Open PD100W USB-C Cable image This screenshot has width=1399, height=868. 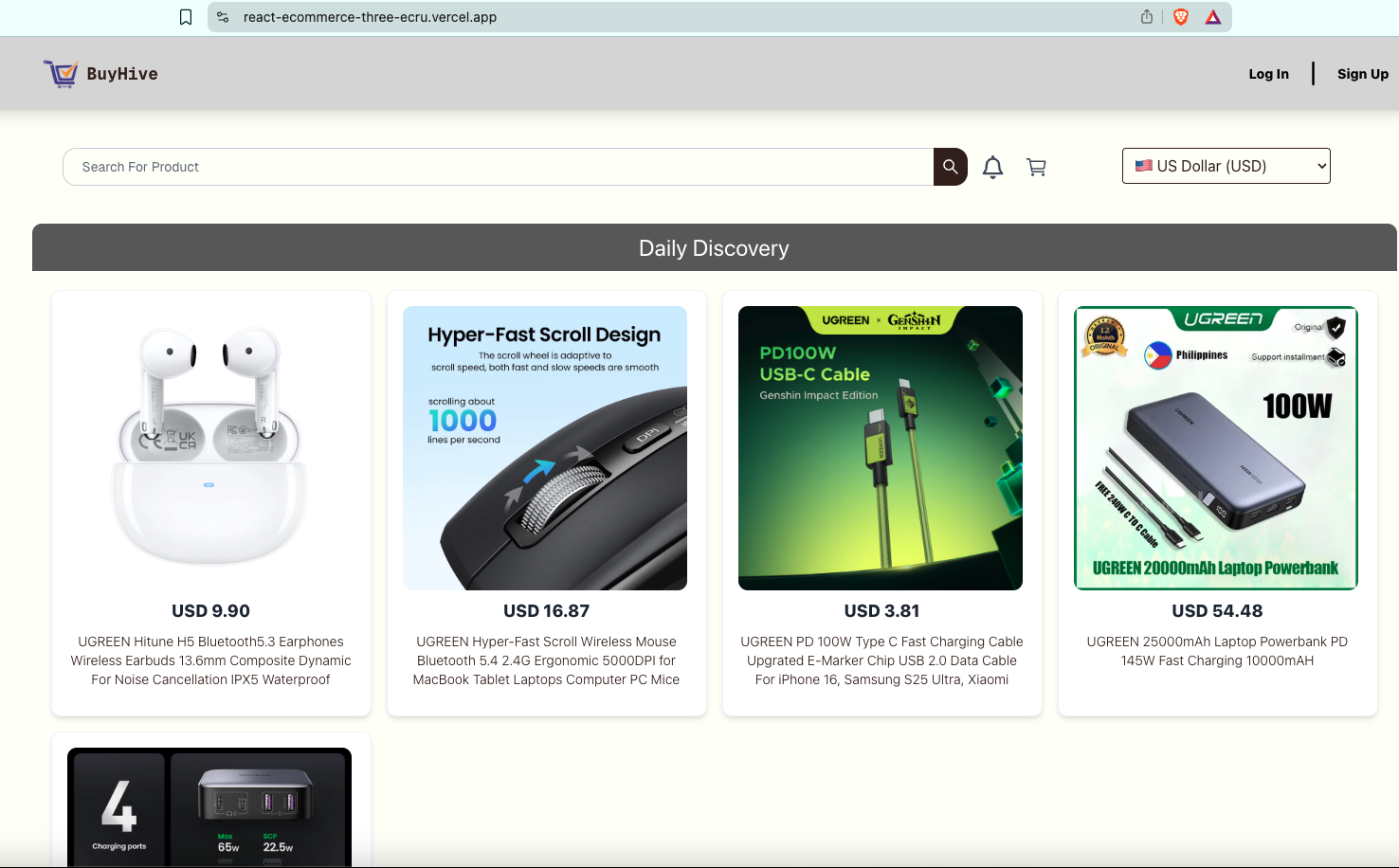pyautogui.click(x=881, y=448)
